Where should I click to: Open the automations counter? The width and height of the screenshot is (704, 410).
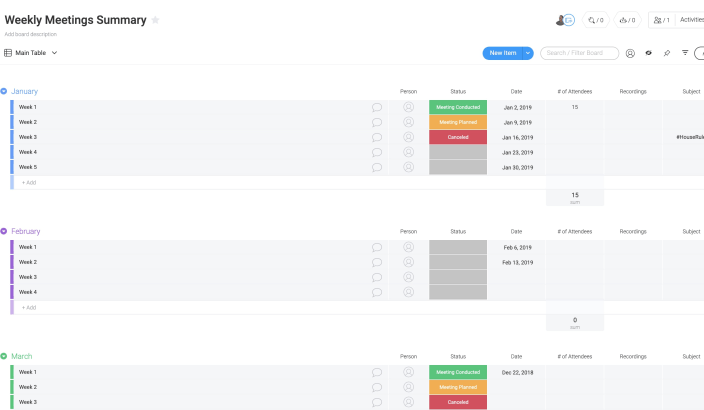click(x=627, y=20)
